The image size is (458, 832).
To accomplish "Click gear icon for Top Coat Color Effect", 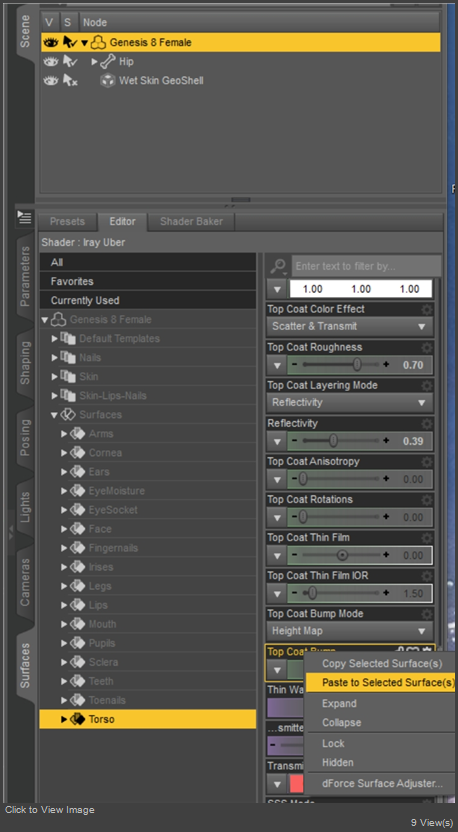I will [427, 309].
